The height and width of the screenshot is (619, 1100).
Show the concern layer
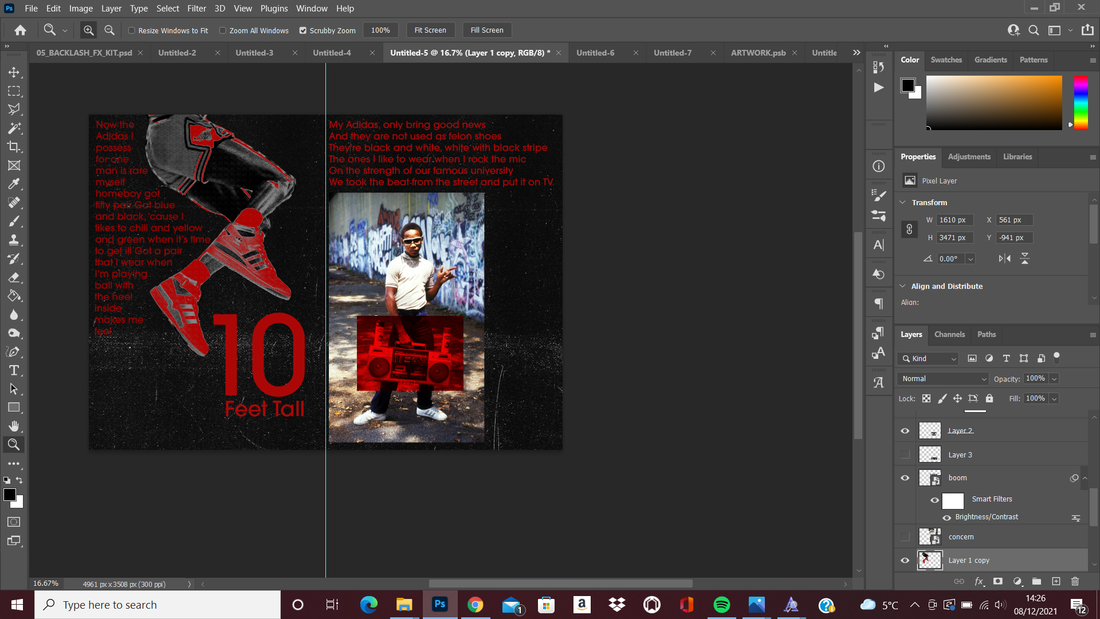click(905, 537)
